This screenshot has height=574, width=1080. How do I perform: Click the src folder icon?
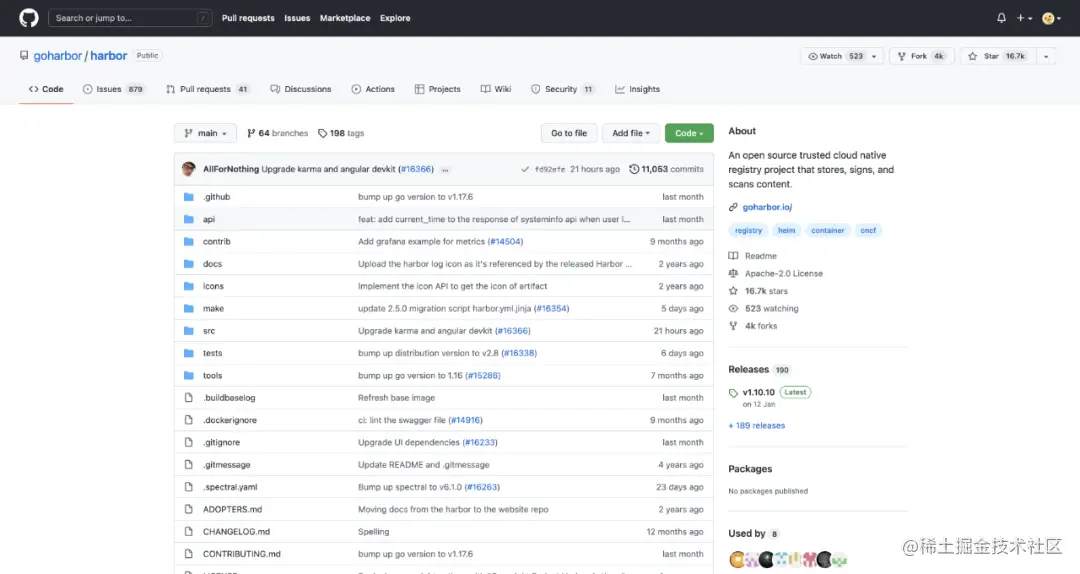pyautogui.click(x=189, y=331)
